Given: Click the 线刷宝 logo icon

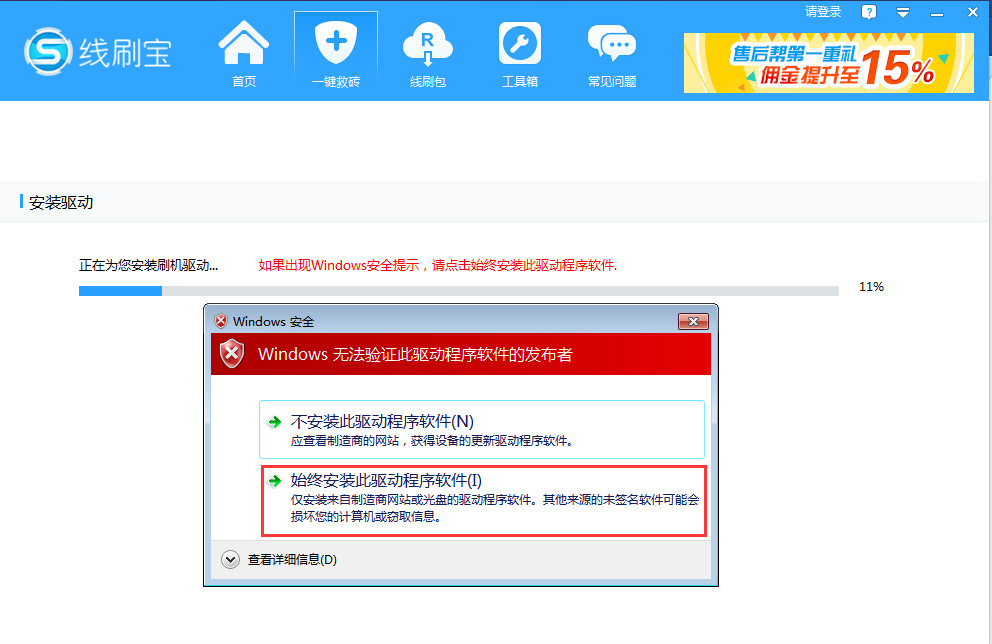Looking at the screenshot, I should pyautogui.click(x=47, y=51).
